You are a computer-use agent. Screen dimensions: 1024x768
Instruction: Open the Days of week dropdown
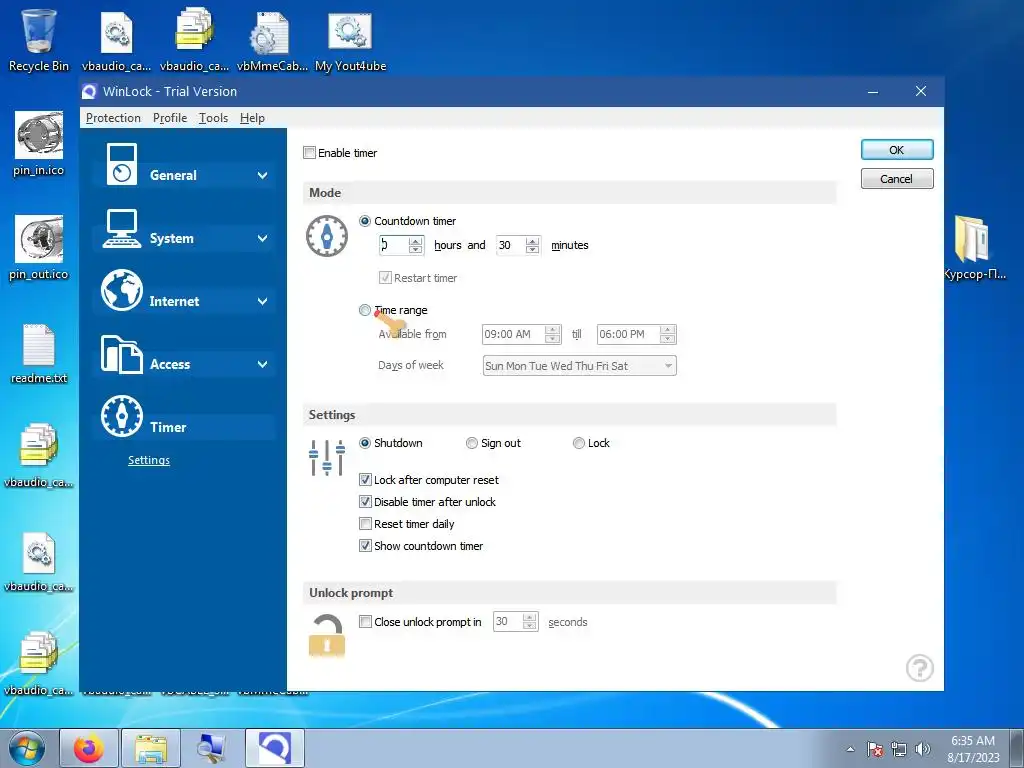tap(579, 366)
